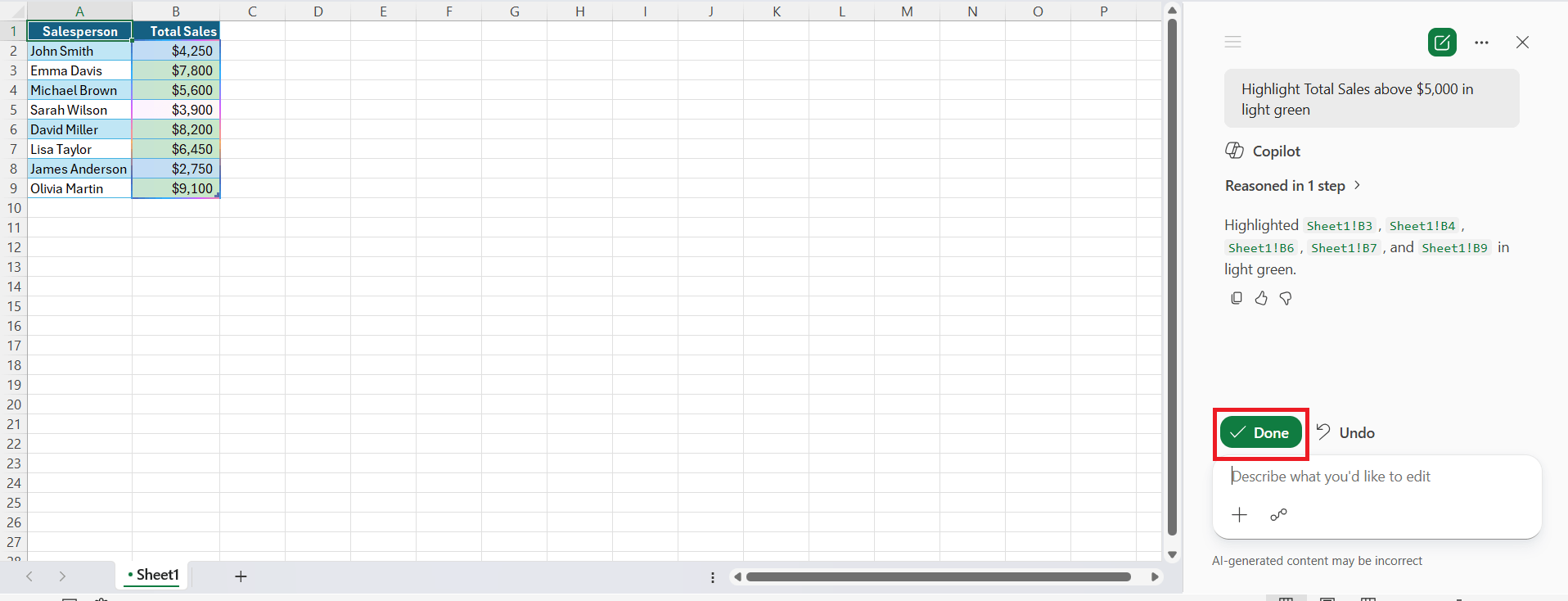
Task: Open Sheet1!B7 cell reference link
Action: [x=1344, y=248]
